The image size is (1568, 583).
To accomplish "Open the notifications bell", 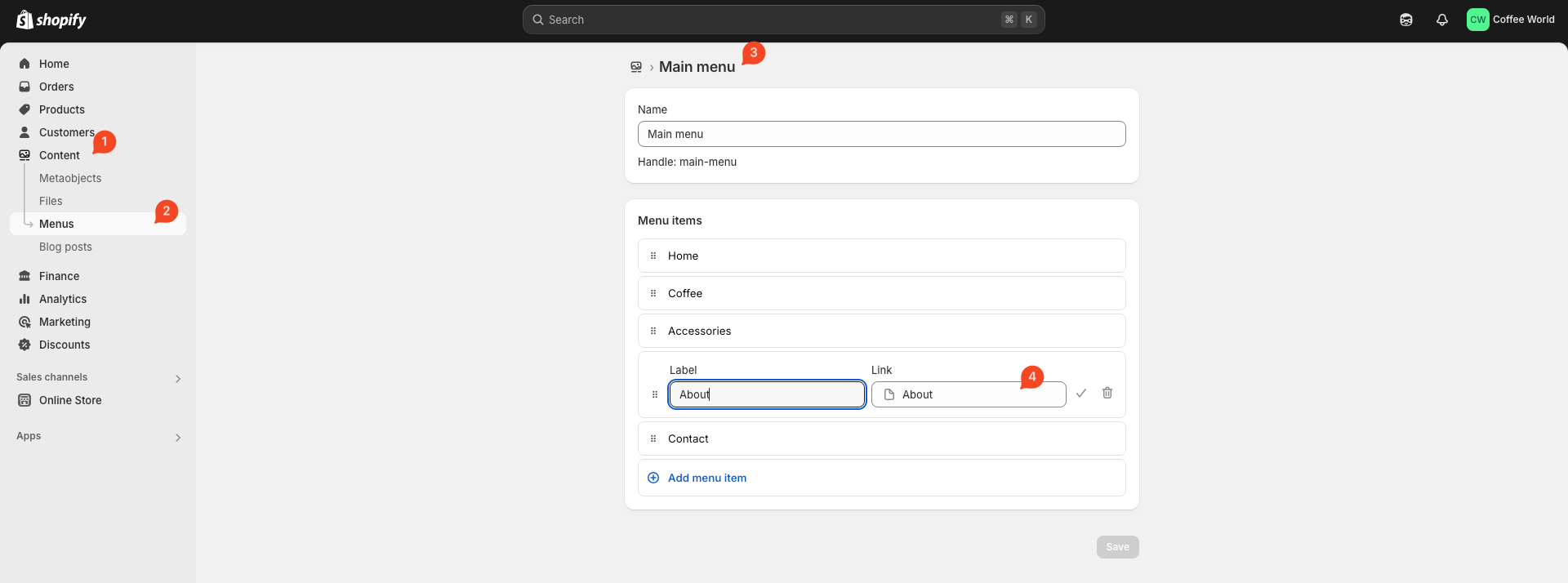I will (1441, 20).
